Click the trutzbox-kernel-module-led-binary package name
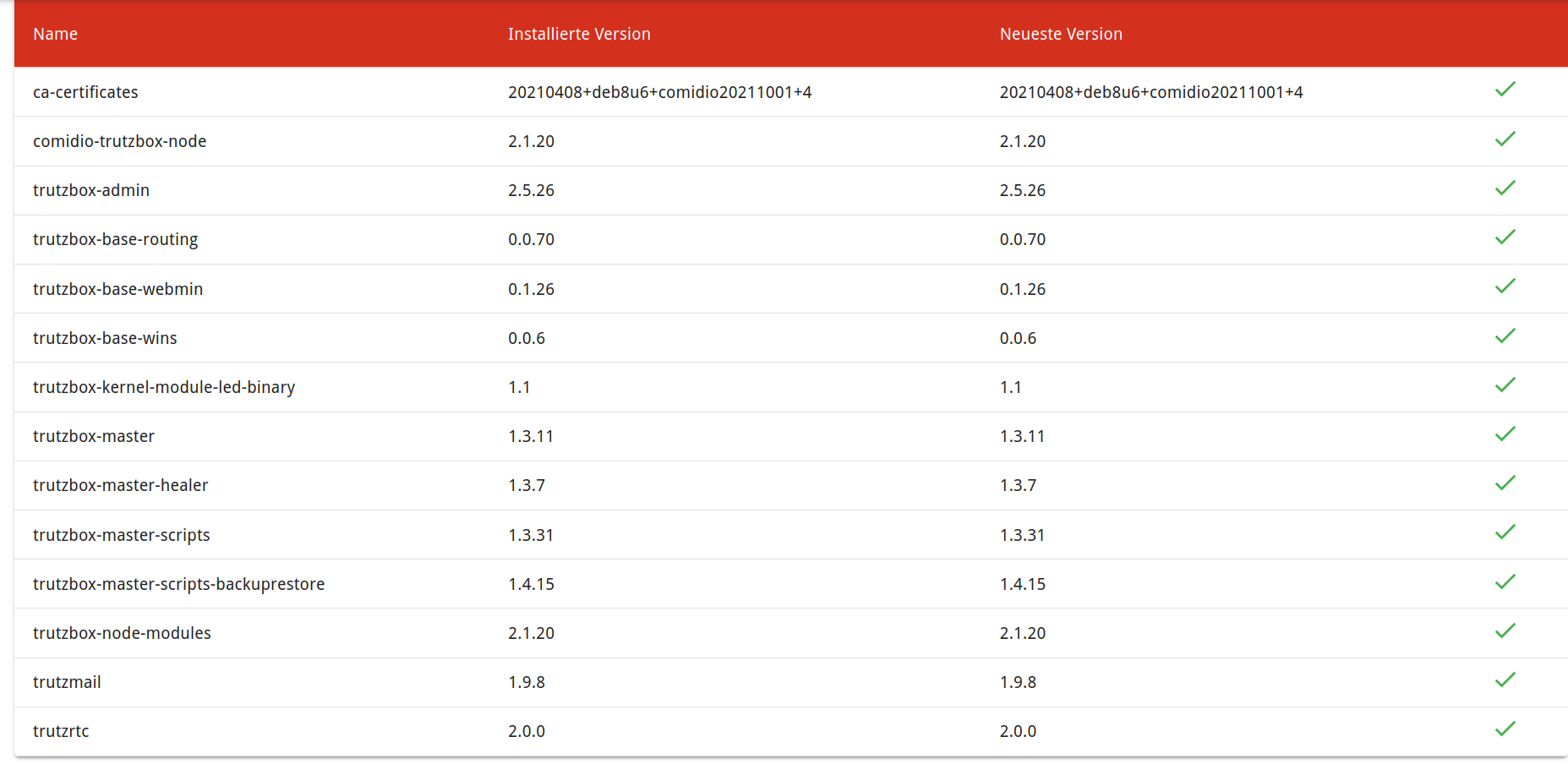This screenshot has width=1568, height=764. (164, 387)
